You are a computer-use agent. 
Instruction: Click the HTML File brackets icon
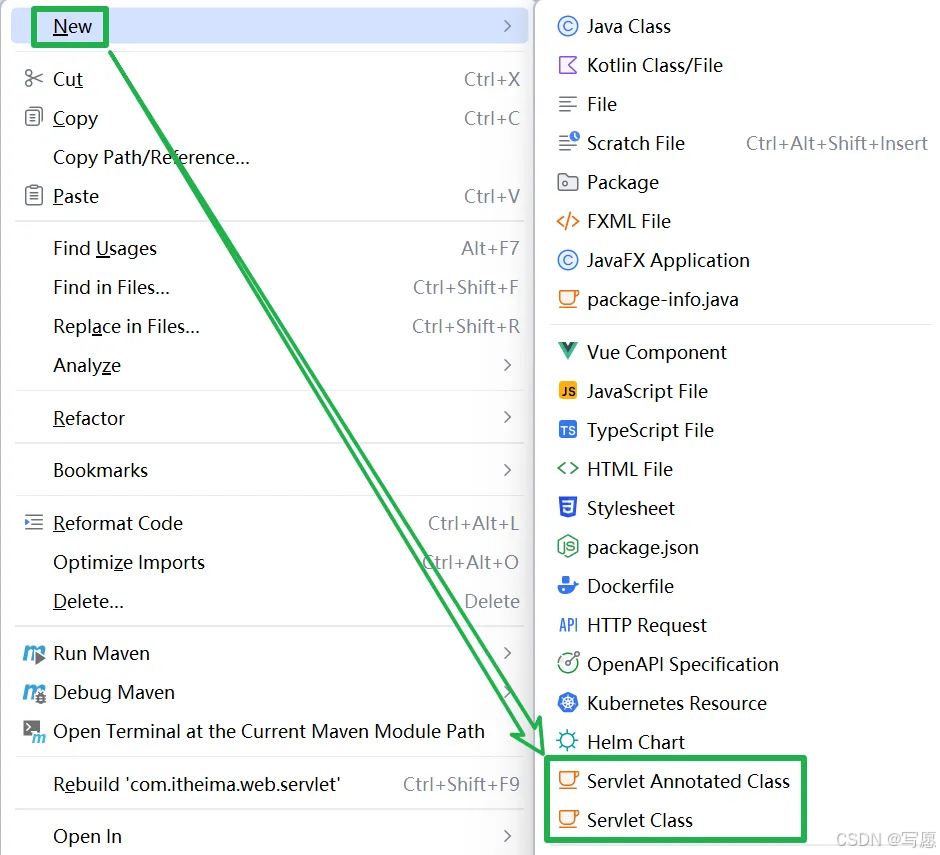[x=567, y=468]
